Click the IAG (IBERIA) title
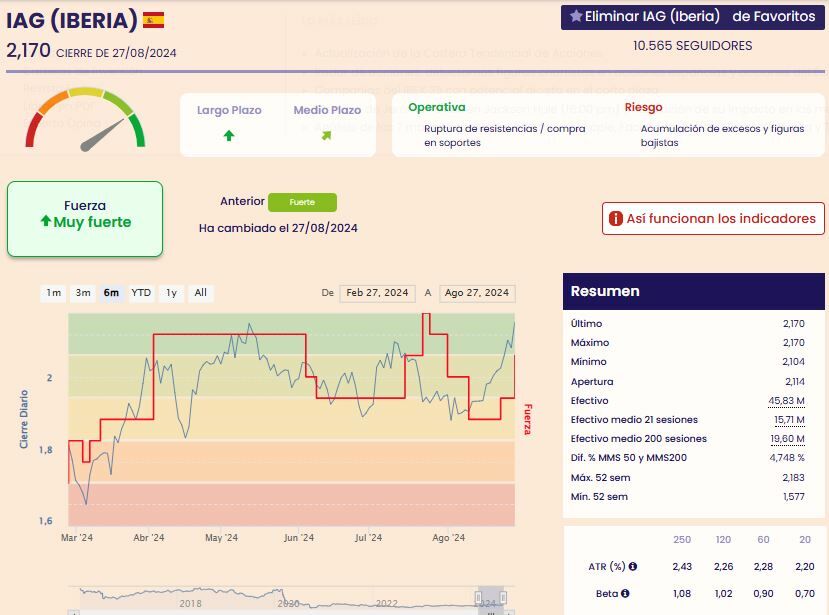 pos(71,20)
